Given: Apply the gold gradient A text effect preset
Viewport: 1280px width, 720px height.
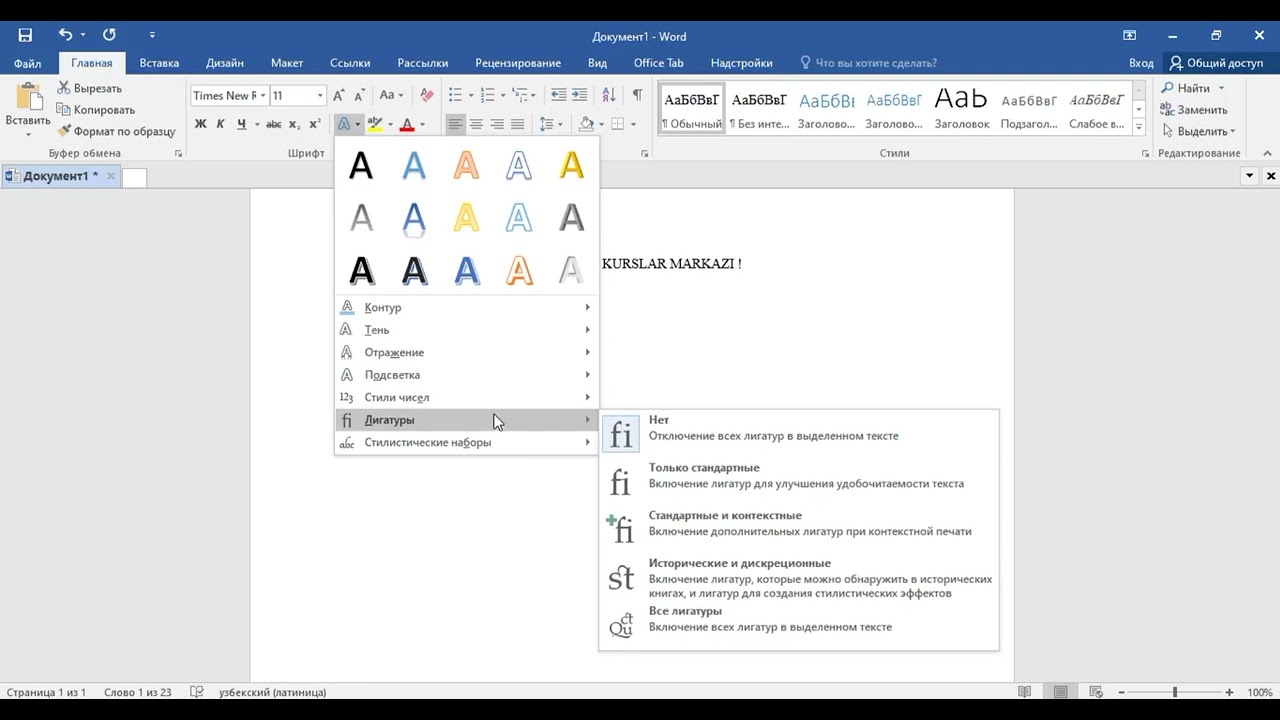Looking at the screenshot, I should pyautogui.click(x=571, y=165).
